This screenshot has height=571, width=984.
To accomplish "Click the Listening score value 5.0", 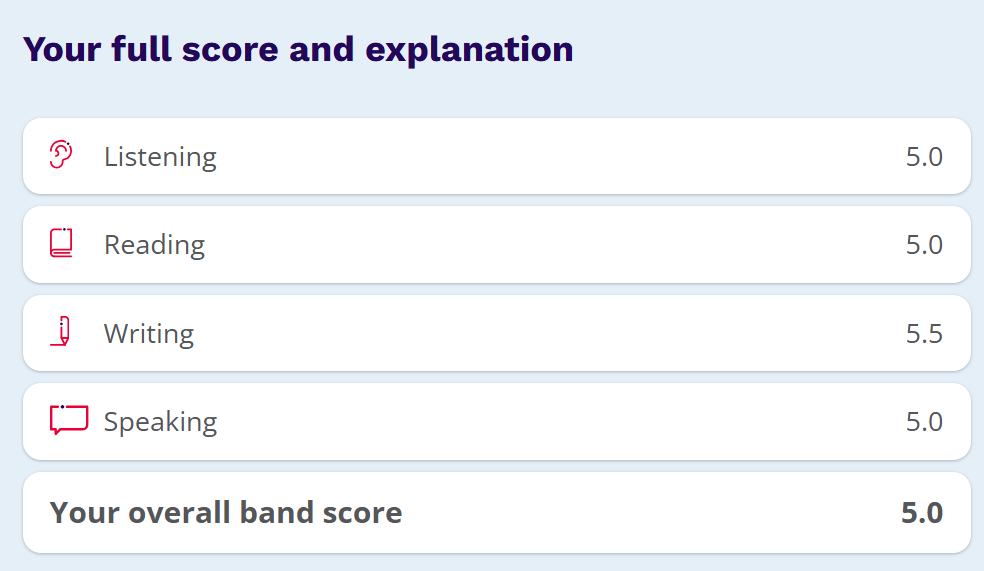I will [924, 157].
